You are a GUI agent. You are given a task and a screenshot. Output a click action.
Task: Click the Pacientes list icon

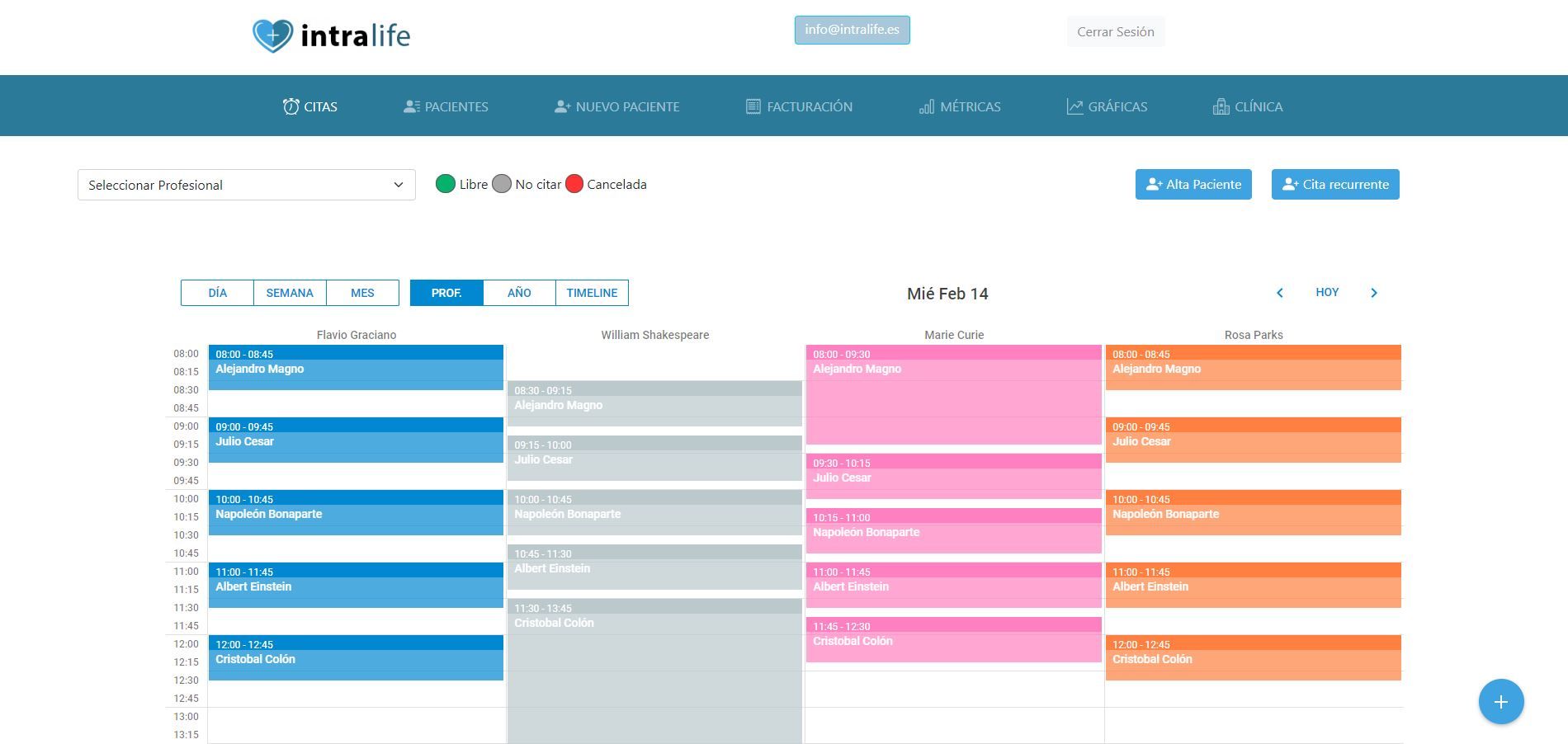[x=411, y=106]
